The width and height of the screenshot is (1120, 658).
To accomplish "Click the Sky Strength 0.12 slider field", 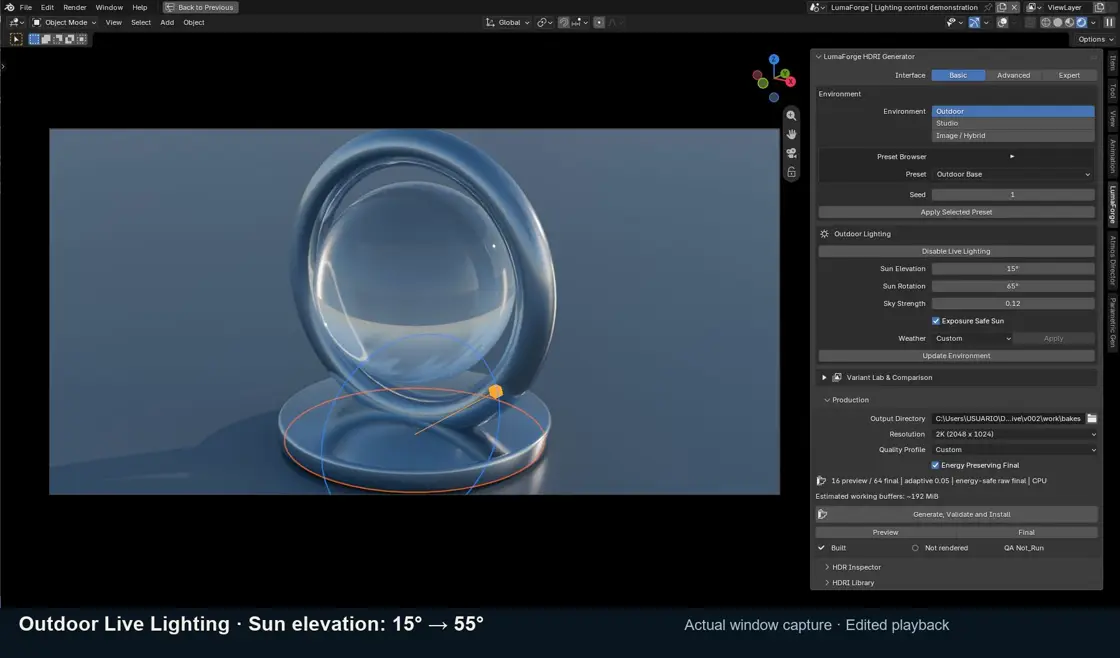I will [x=1013, y=304].
